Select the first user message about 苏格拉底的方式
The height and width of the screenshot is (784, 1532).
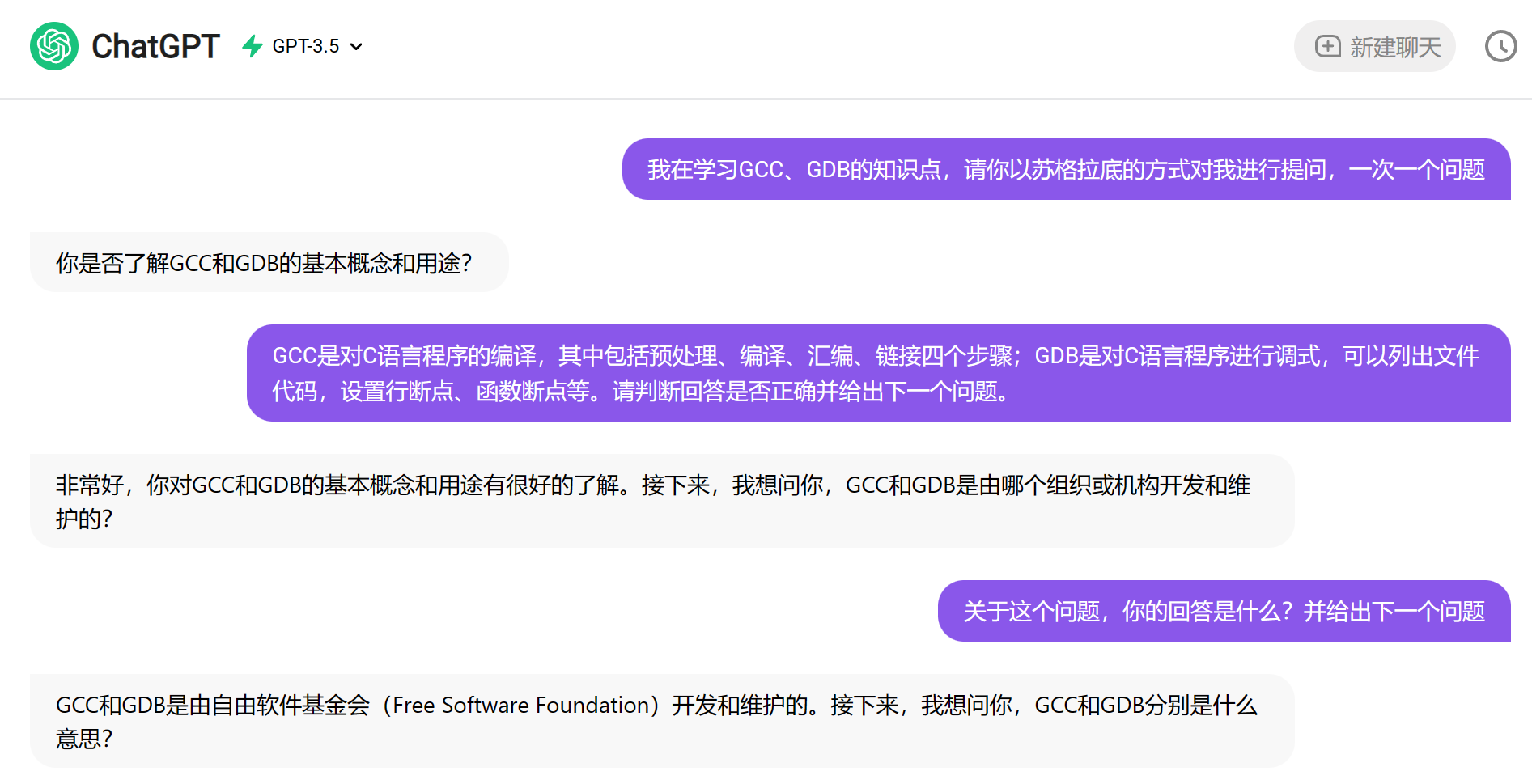point(1066,169)
